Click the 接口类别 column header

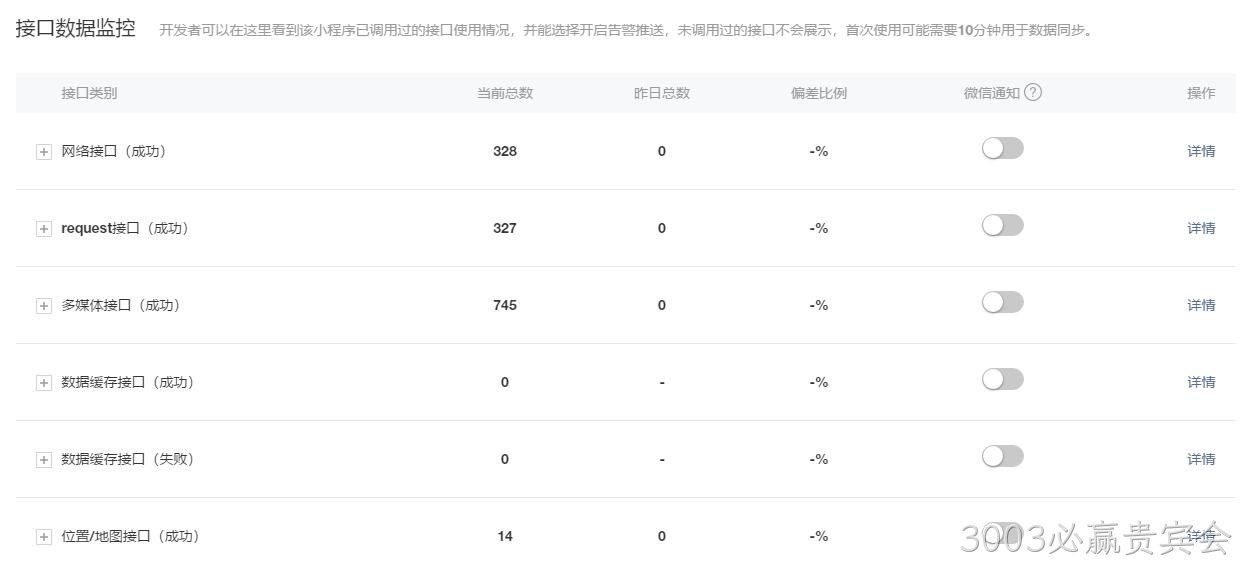click(89, 93)
